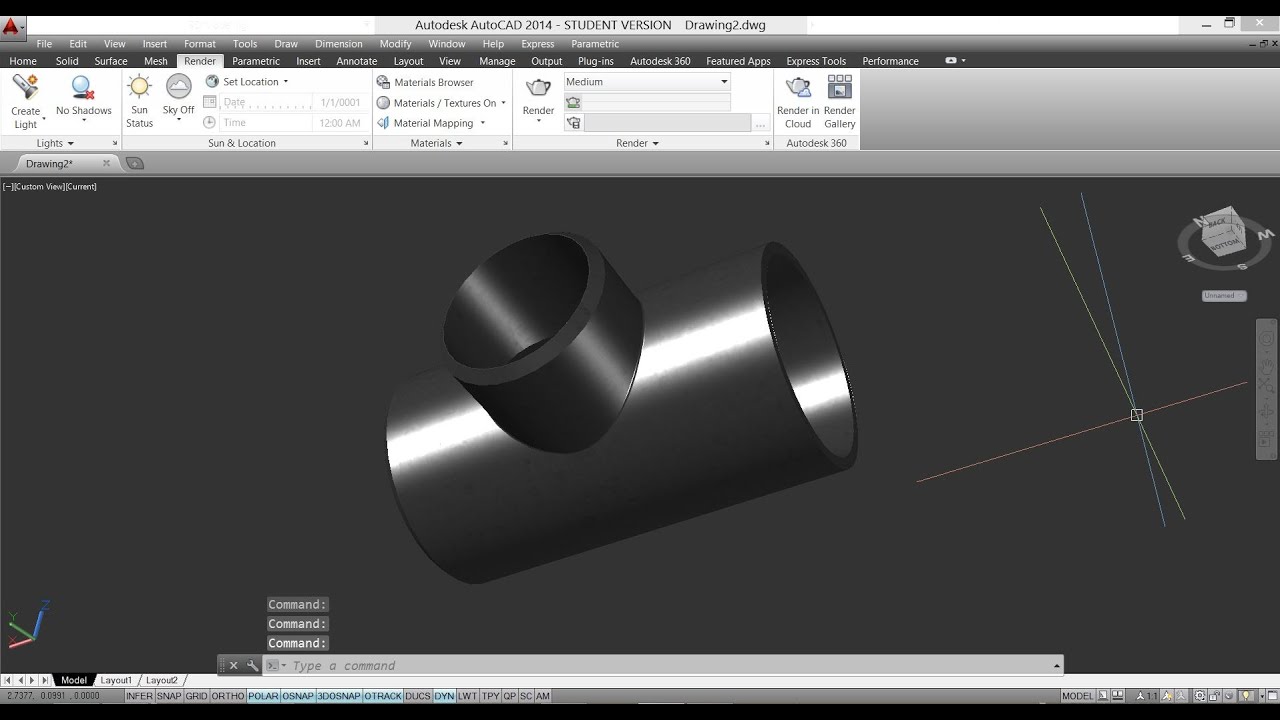
Task: Click the render output file name field
Action: coord(667,123)
